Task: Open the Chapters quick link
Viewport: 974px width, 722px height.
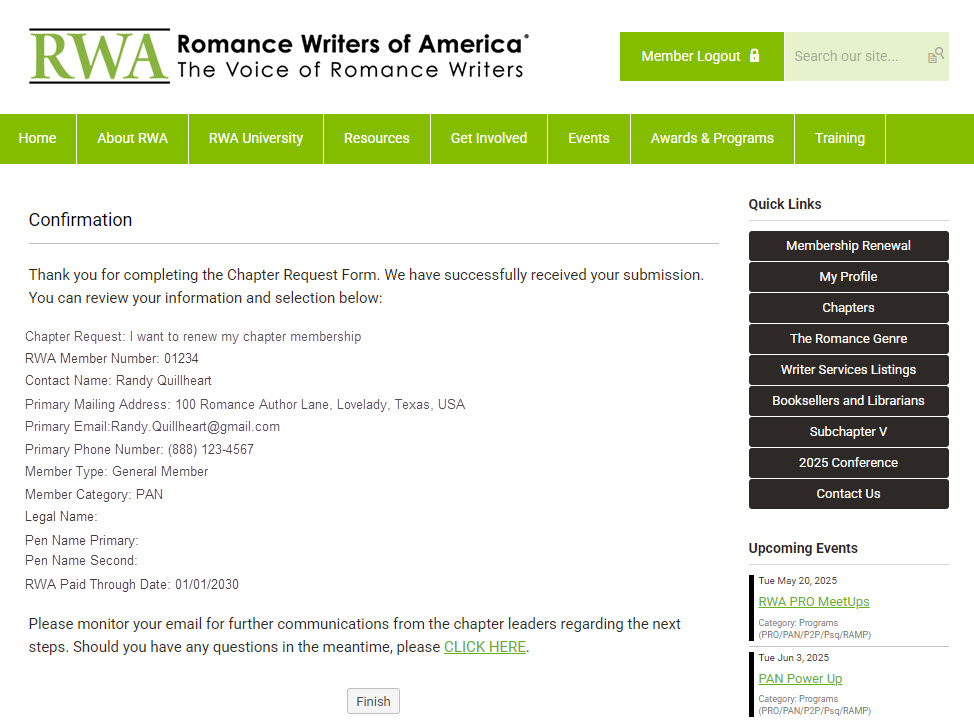Action: coord(849,308)
